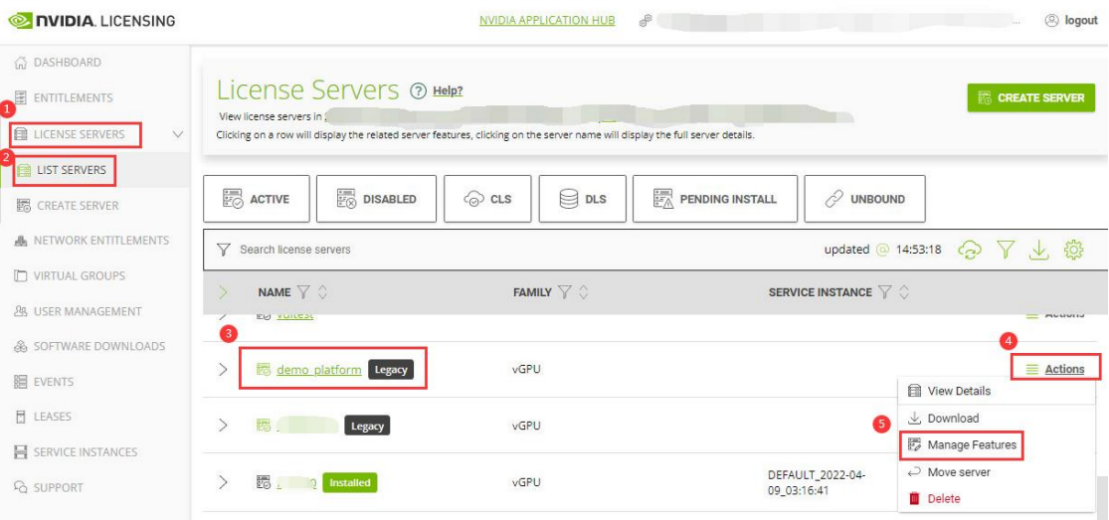Expand the demo_platform server row
This screenshot has height=520, width=1109.
click(223, 370)
